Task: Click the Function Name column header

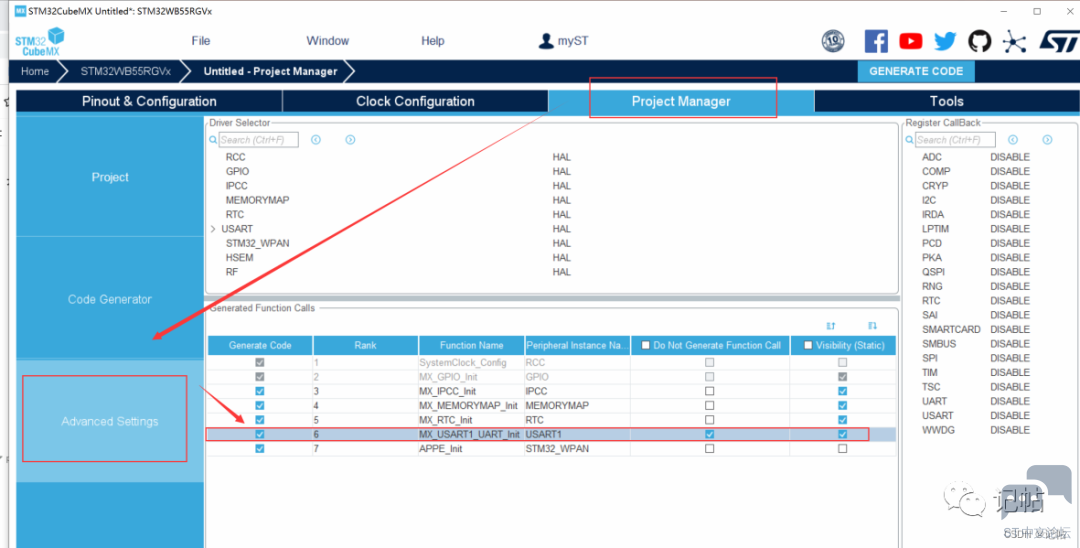Action: [x=471, y=346]
